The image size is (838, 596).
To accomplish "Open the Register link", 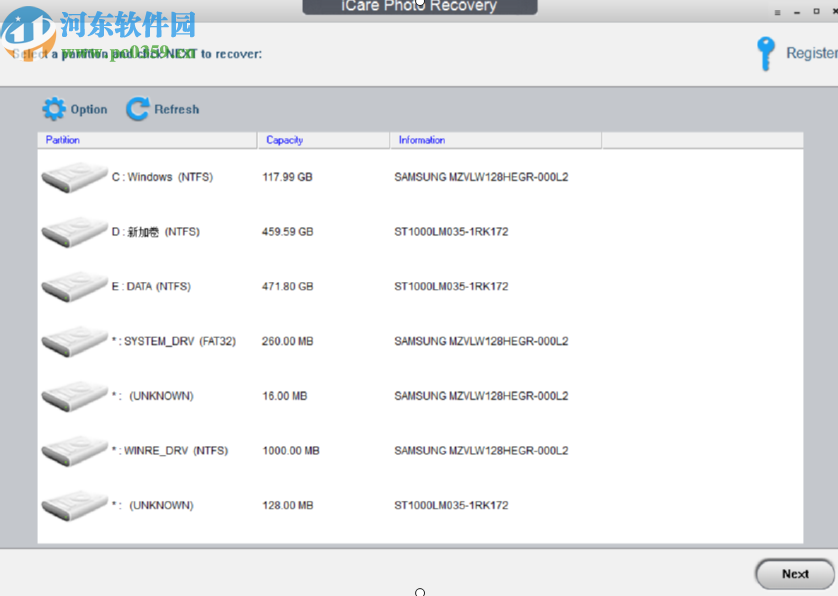I will pos(812,53).
